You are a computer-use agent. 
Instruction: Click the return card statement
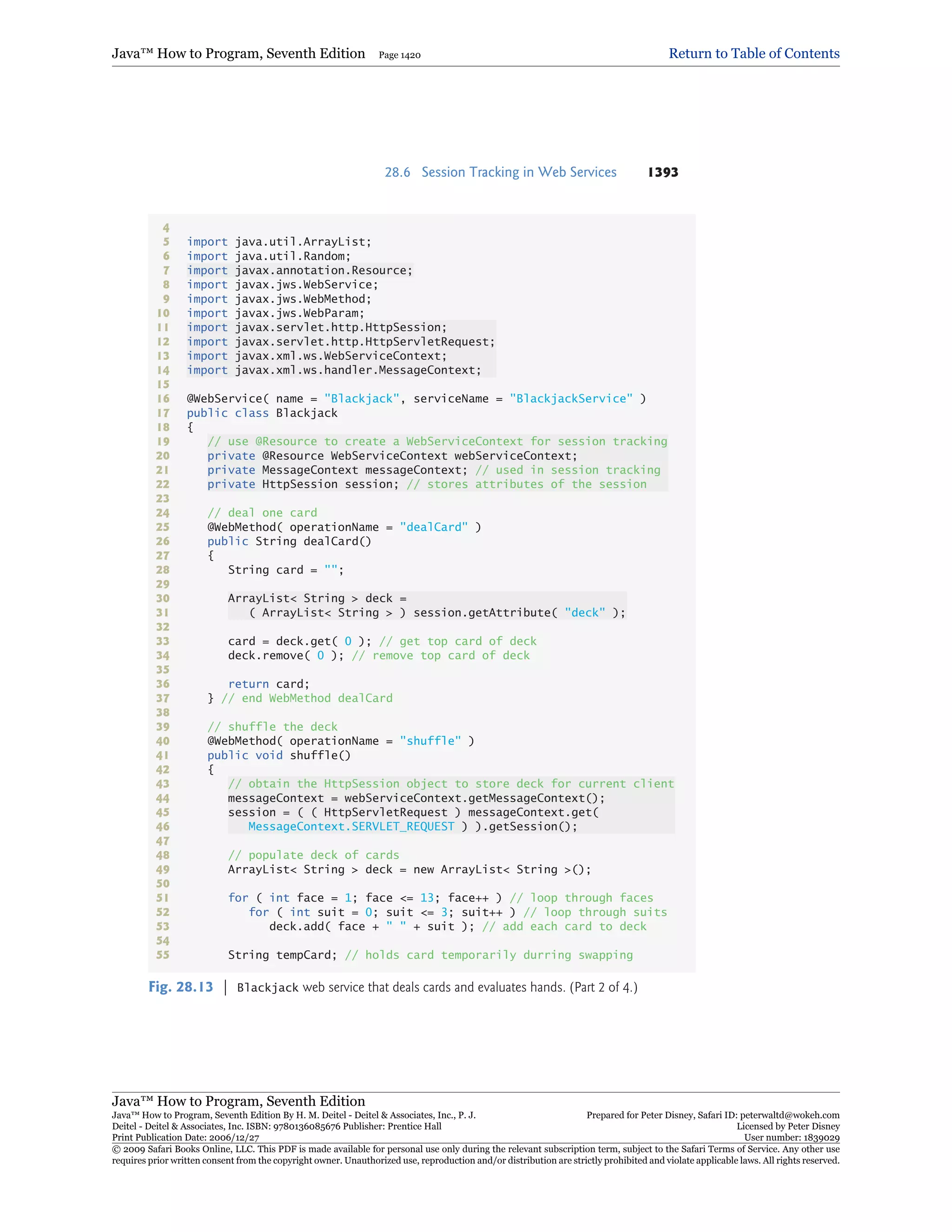(x=269, y=684)
